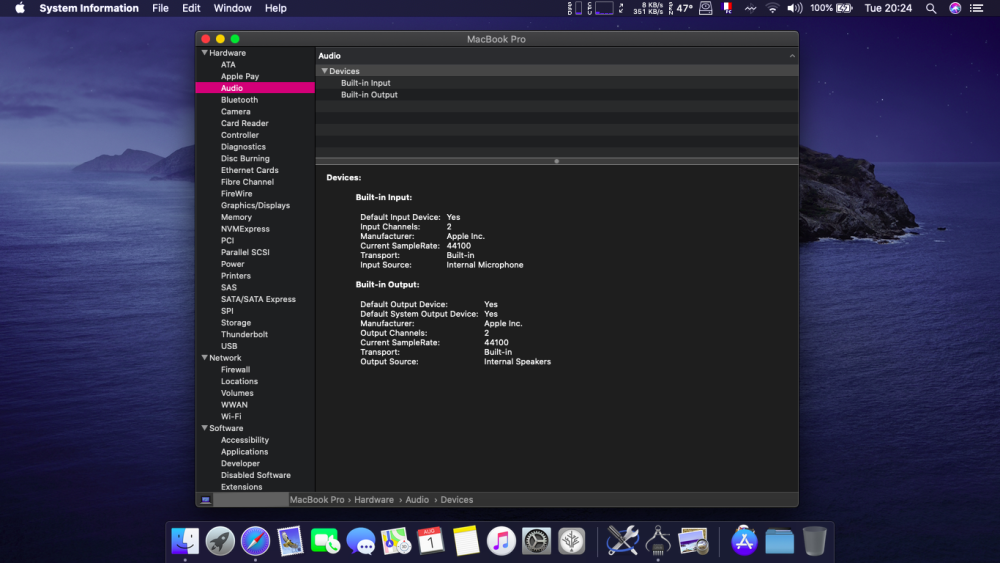
Task: Click the 'Internal Microphone' value text
Action: [x=485, y=265]
